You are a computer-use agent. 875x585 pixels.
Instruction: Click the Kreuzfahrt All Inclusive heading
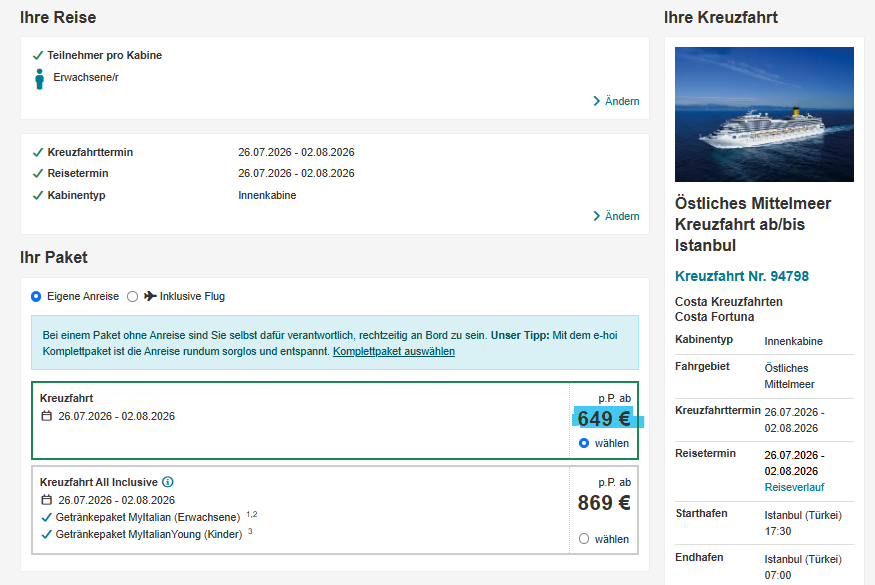point(99,482)
